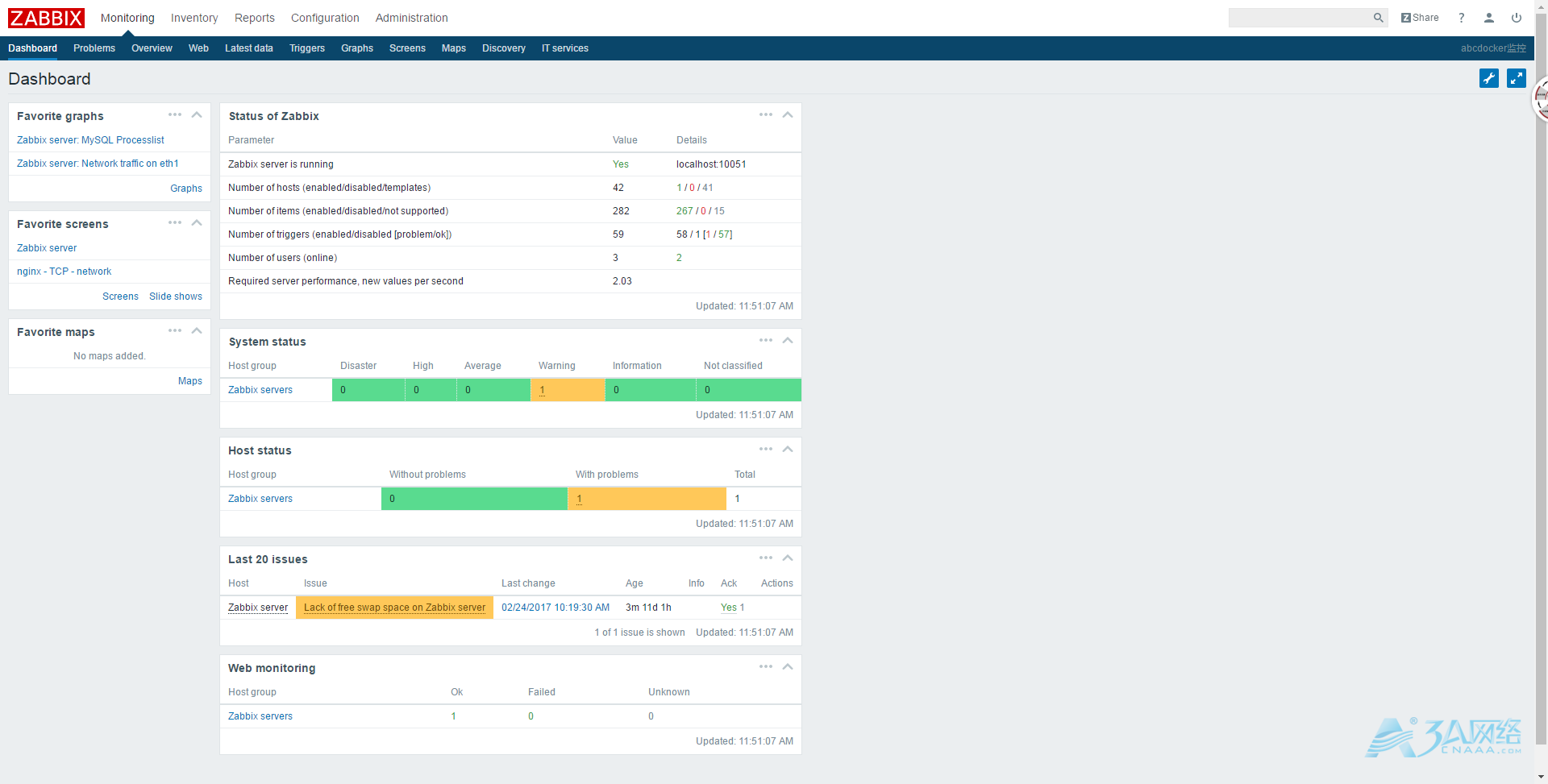
Task: Click the Warning count cell showing 1
Action: tap(568, 390)
